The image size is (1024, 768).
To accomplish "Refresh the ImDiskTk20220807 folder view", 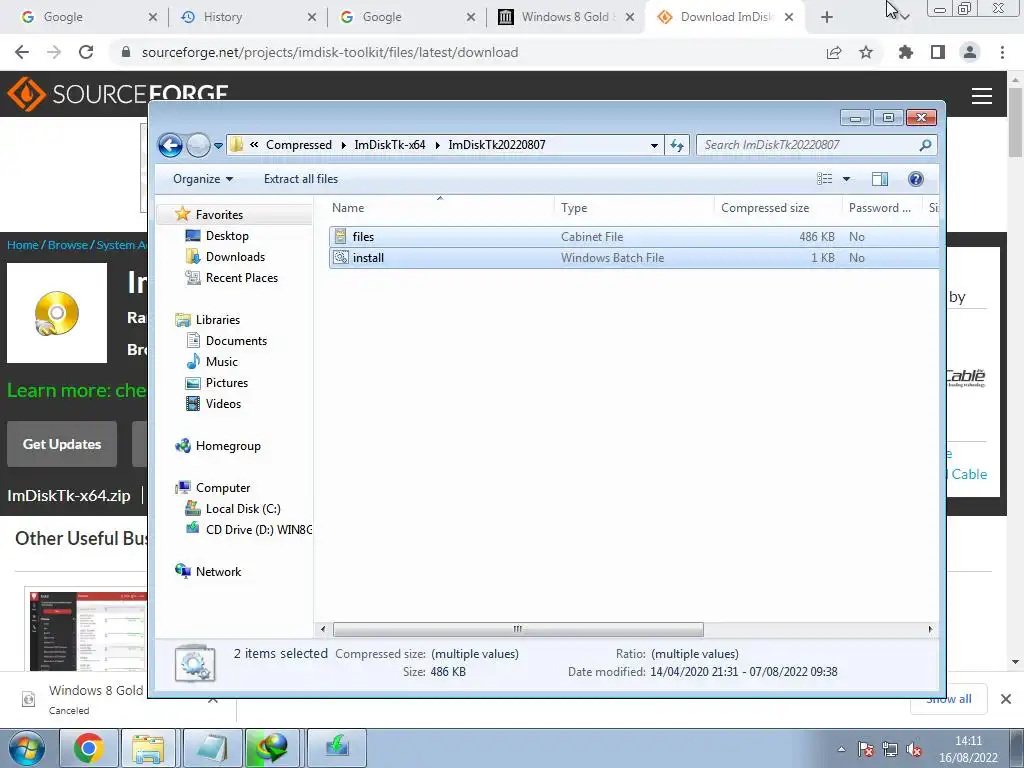I will click(677, 145).
